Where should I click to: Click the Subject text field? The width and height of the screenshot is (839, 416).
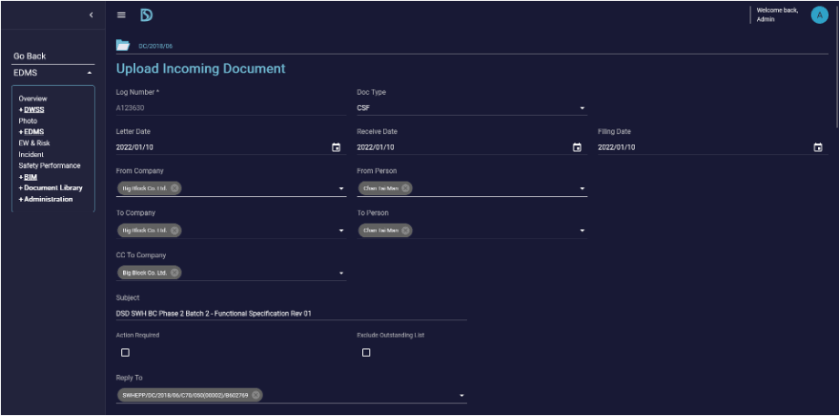(x=290, y=313)
